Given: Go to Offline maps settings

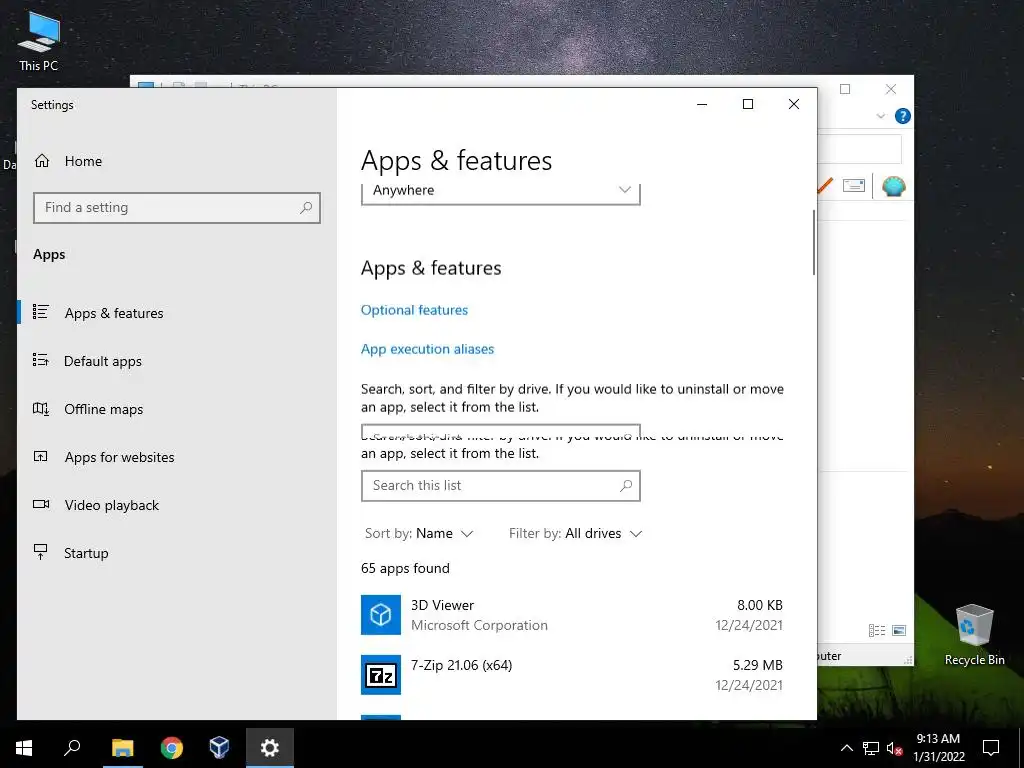Looking at the screenshot, I should [x=103, y=409].
